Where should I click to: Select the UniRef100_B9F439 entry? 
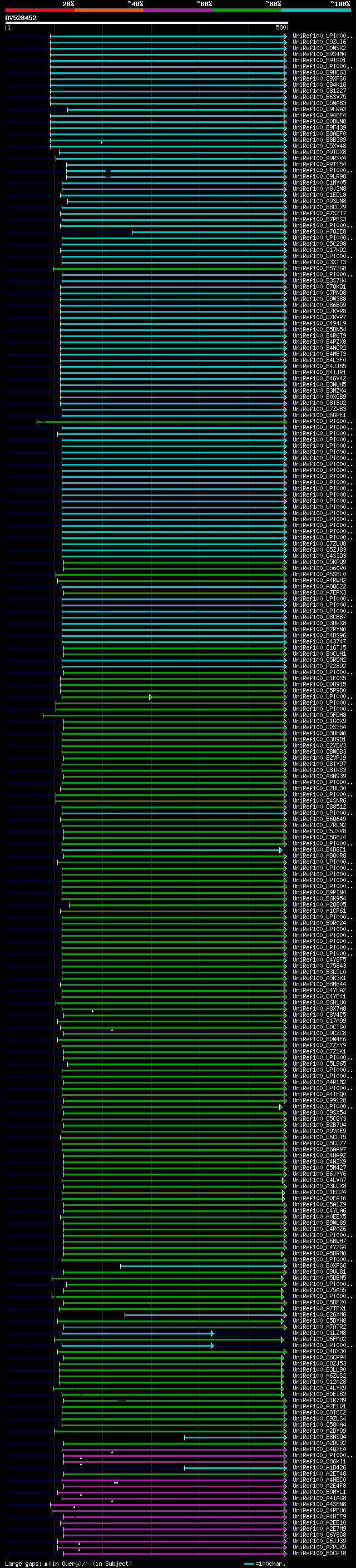(319, 128)
